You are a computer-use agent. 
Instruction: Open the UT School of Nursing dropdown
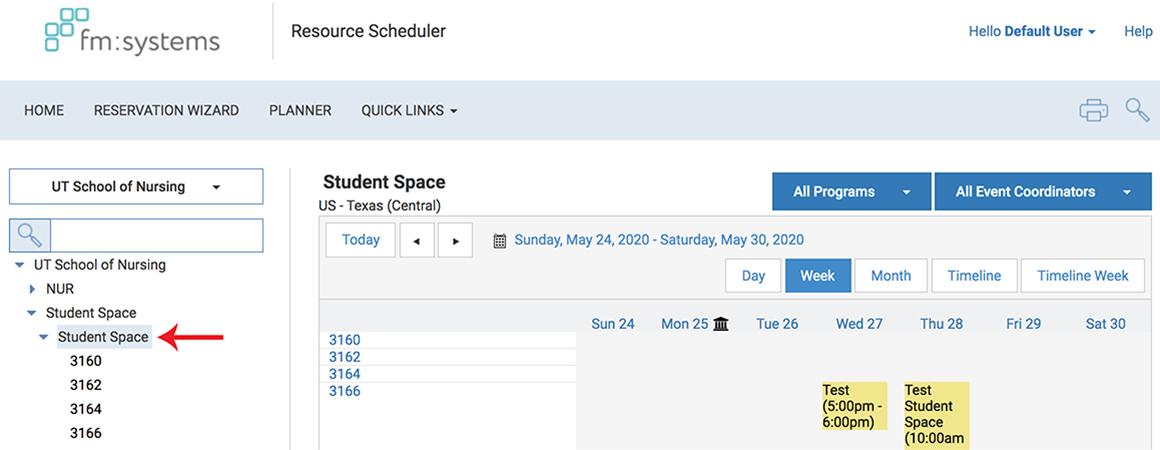(136, 187)
